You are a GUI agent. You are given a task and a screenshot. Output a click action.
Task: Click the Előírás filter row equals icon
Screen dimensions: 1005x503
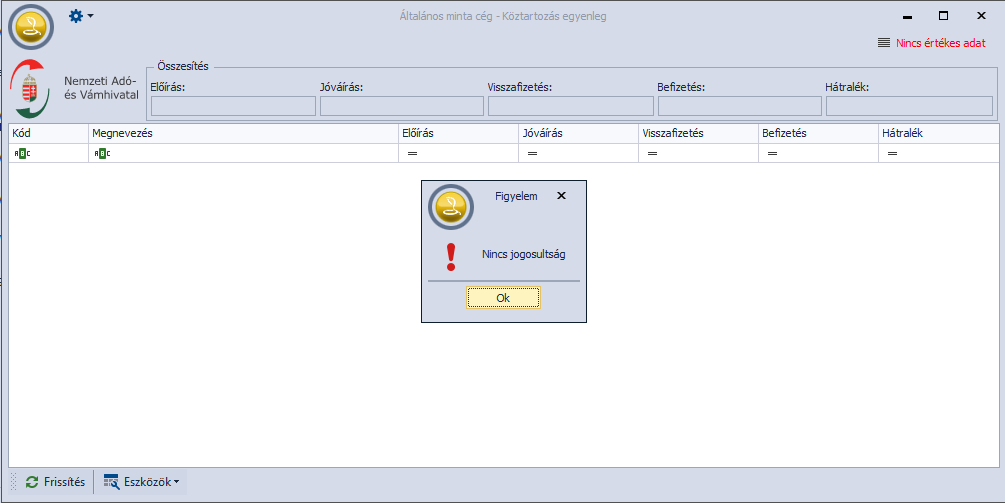(411, 153)
